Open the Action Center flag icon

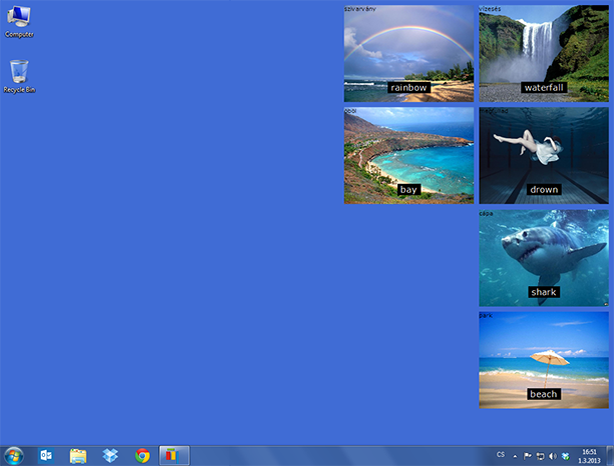527,456
